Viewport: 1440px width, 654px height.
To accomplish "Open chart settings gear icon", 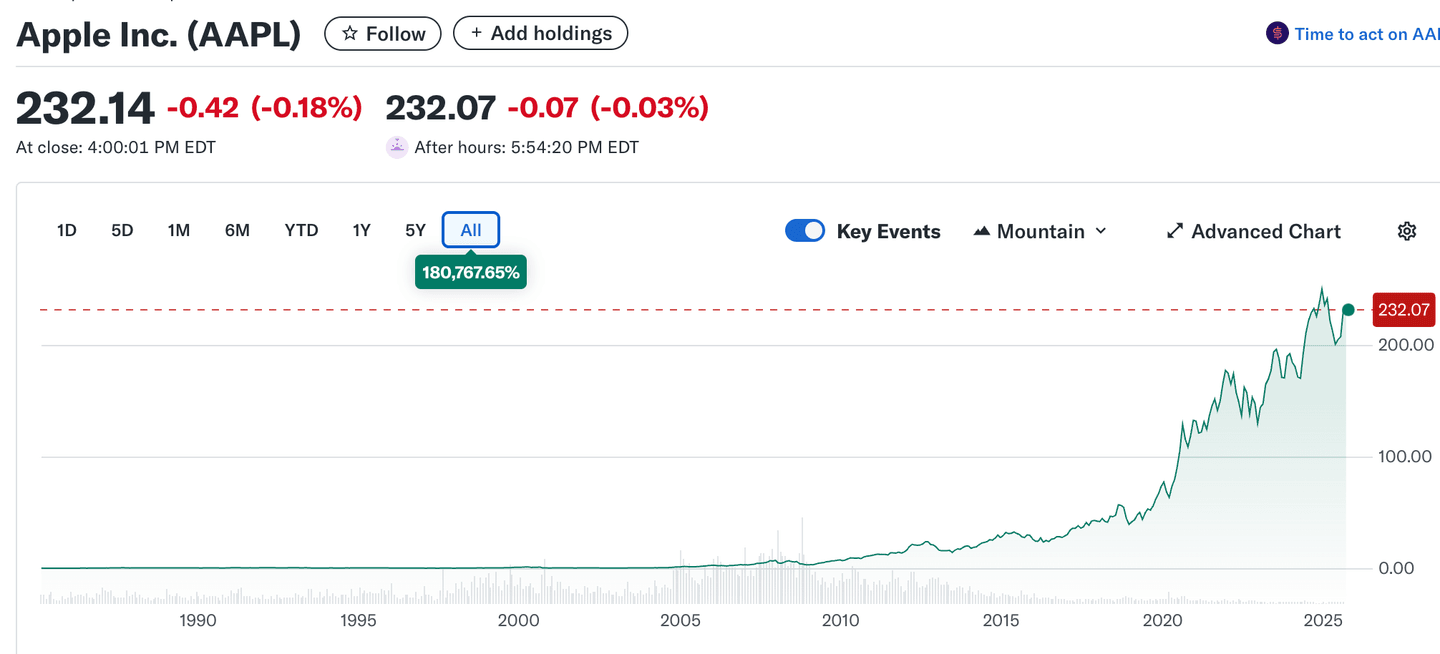I will click(x=1406, y=231).
